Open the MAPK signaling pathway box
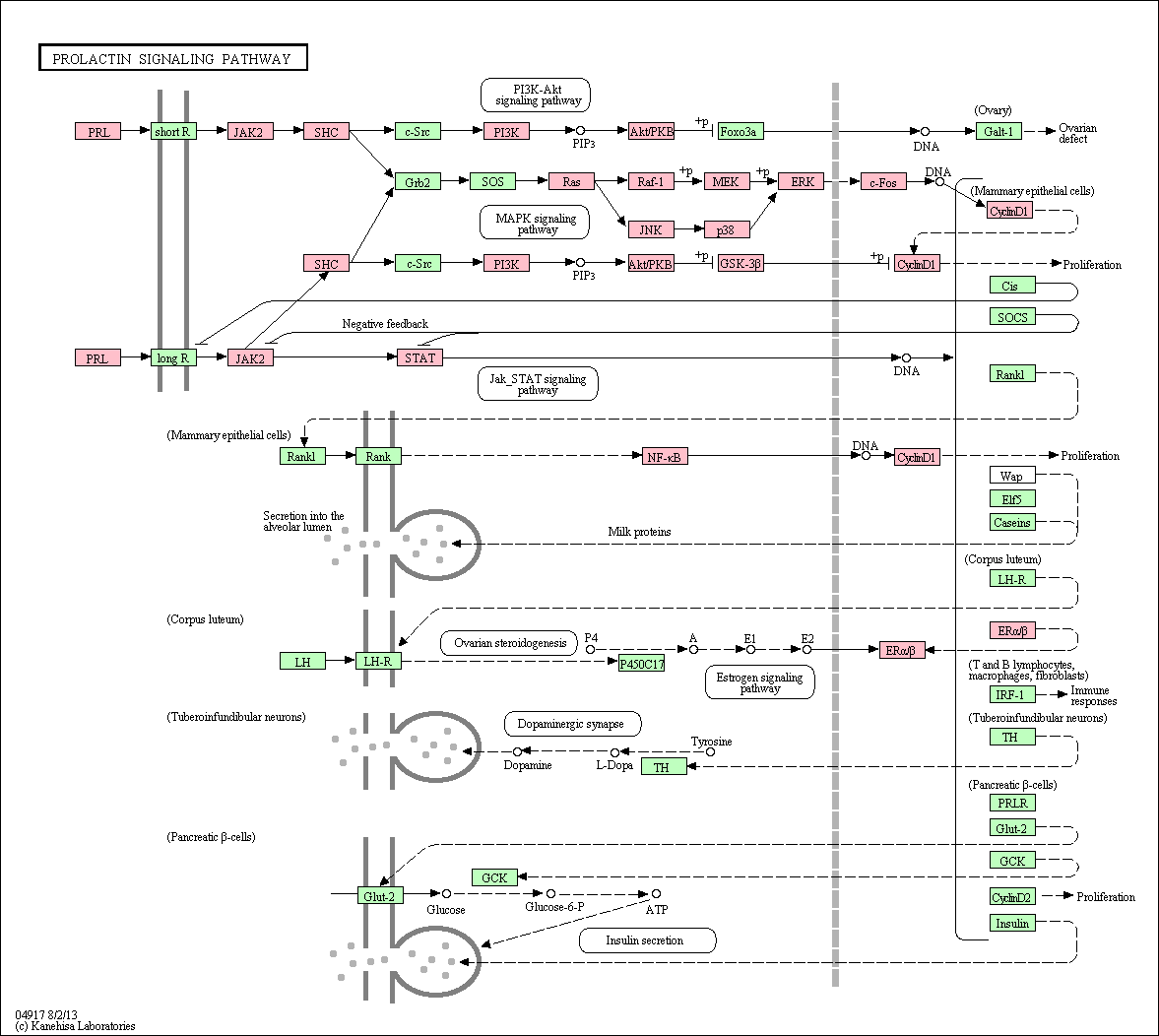The width and height of the screenshot is (1159, 1036). click(535, 224)
